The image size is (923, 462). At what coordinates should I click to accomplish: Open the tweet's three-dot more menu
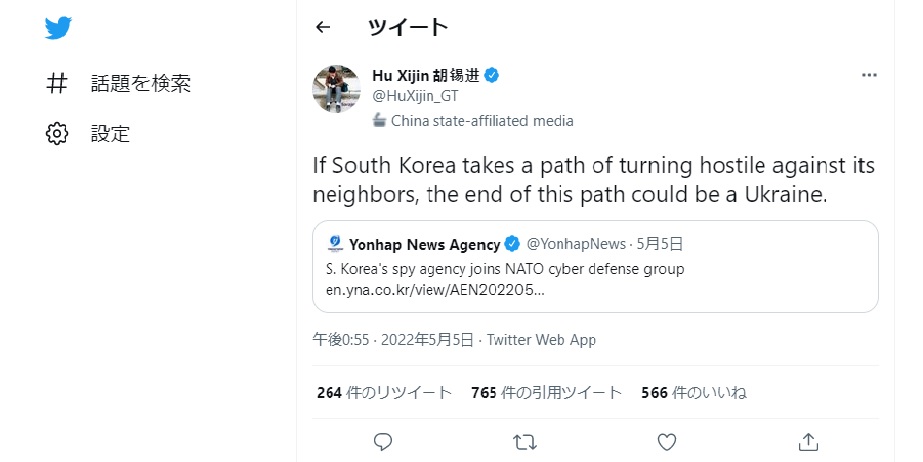(x=869, y=76)
